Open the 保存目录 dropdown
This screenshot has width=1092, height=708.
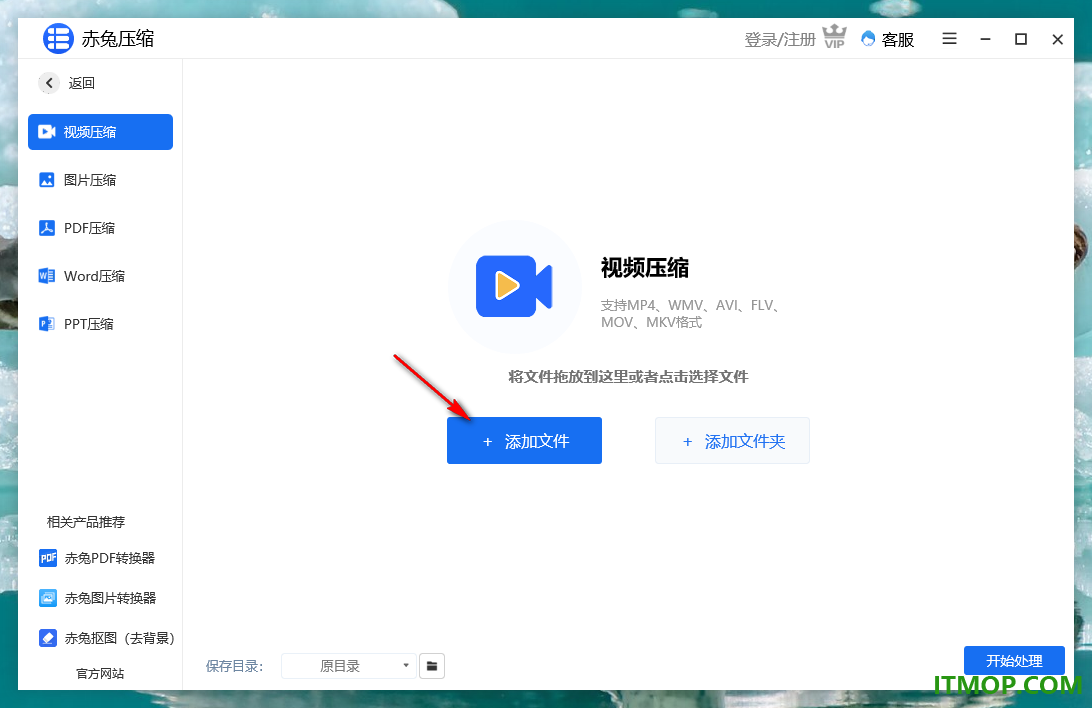click(x=348, y=666)
